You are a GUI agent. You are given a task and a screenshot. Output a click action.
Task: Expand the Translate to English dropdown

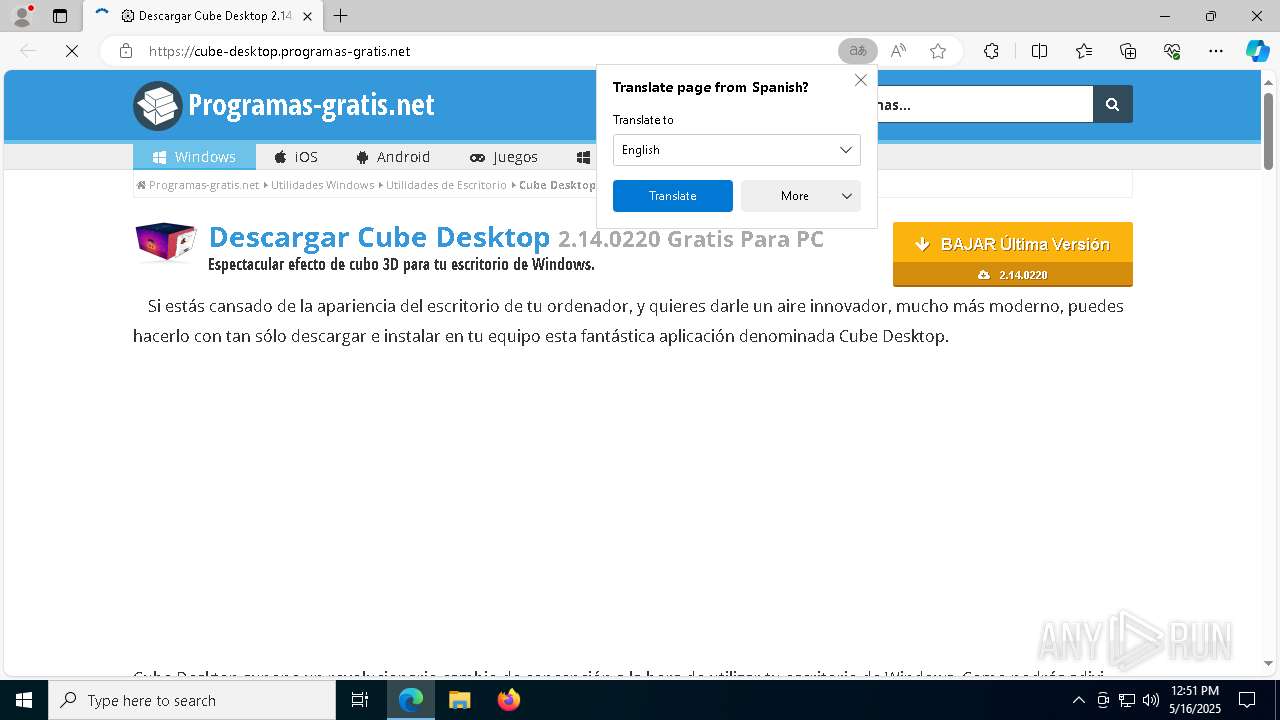pyautogui.click(x=736, y=150)
